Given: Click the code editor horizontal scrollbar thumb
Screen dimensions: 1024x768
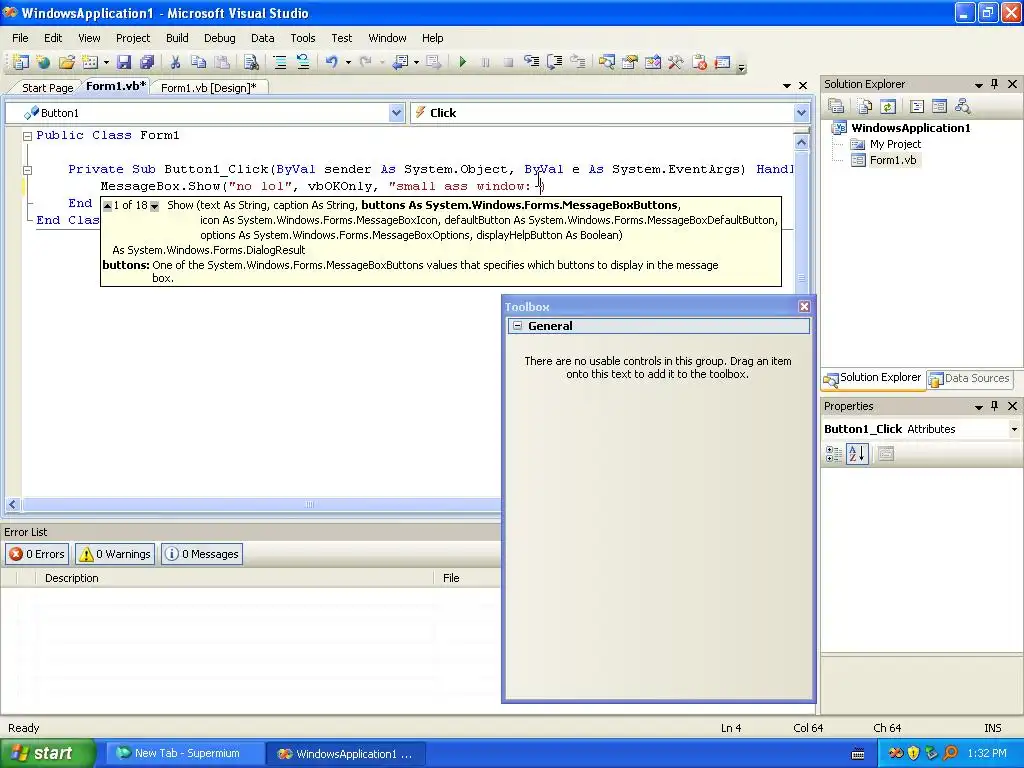Looking at the screenshot, I should 310,504.
